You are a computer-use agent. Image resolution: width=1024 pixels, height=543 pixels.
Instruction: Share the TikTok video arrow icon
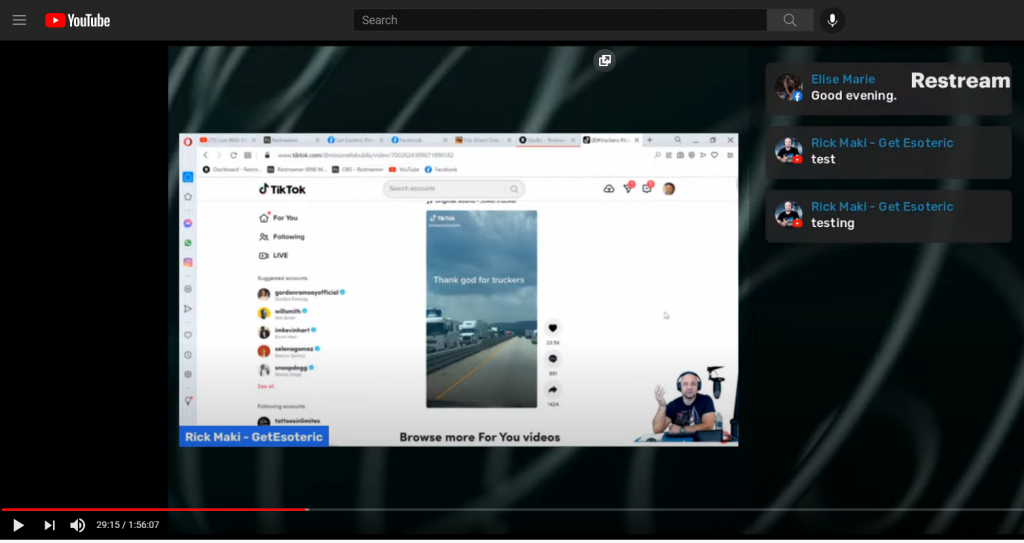click(x=552, y=390)
